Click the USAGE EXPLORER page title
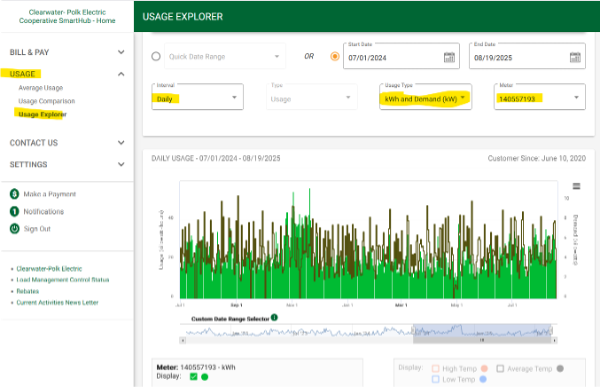The height and width of the screenshot is (388, 600). click(183, 17)
